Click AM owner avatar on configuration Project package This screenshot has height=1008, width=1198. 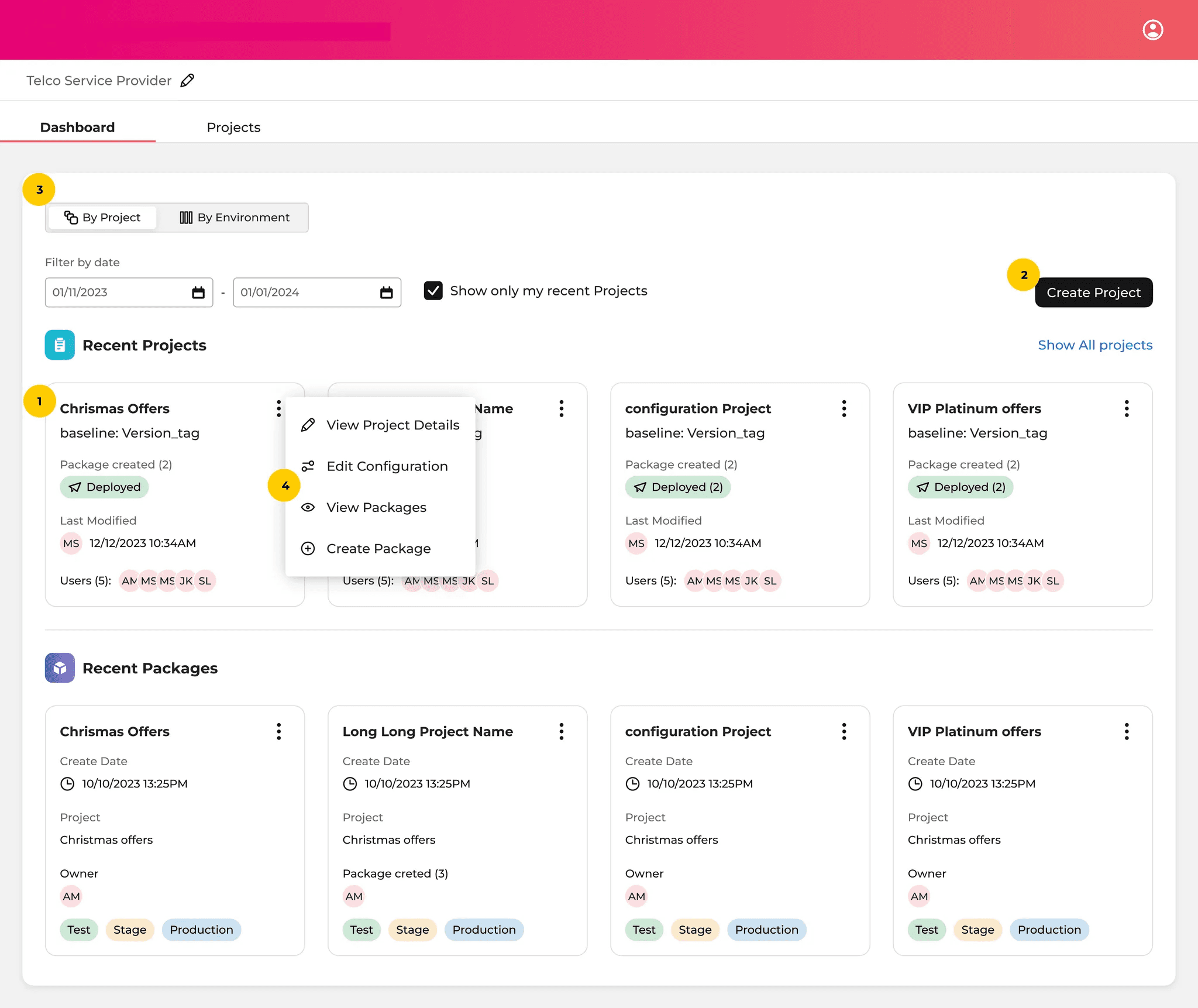click(x=636, y=896)
